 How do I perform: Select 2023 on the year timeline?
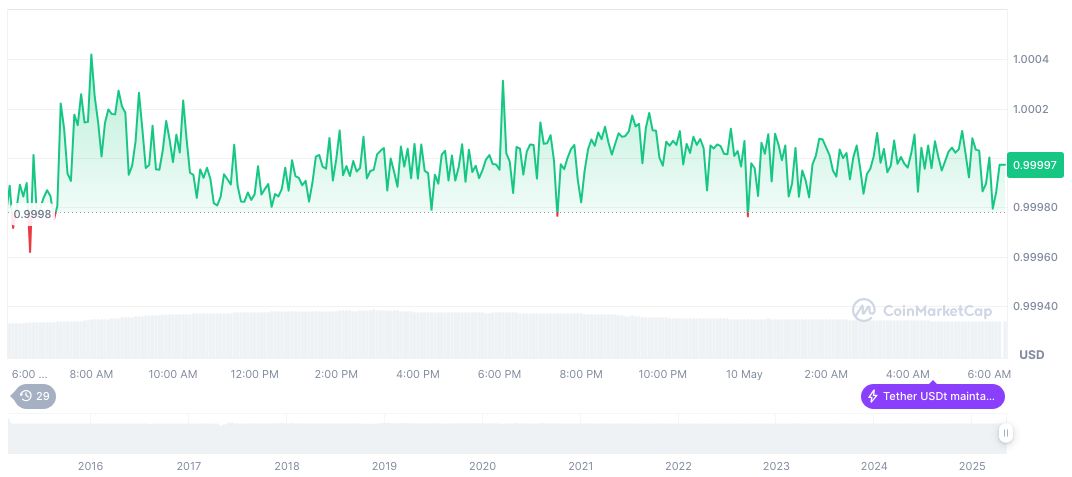[x=776, y=466]
